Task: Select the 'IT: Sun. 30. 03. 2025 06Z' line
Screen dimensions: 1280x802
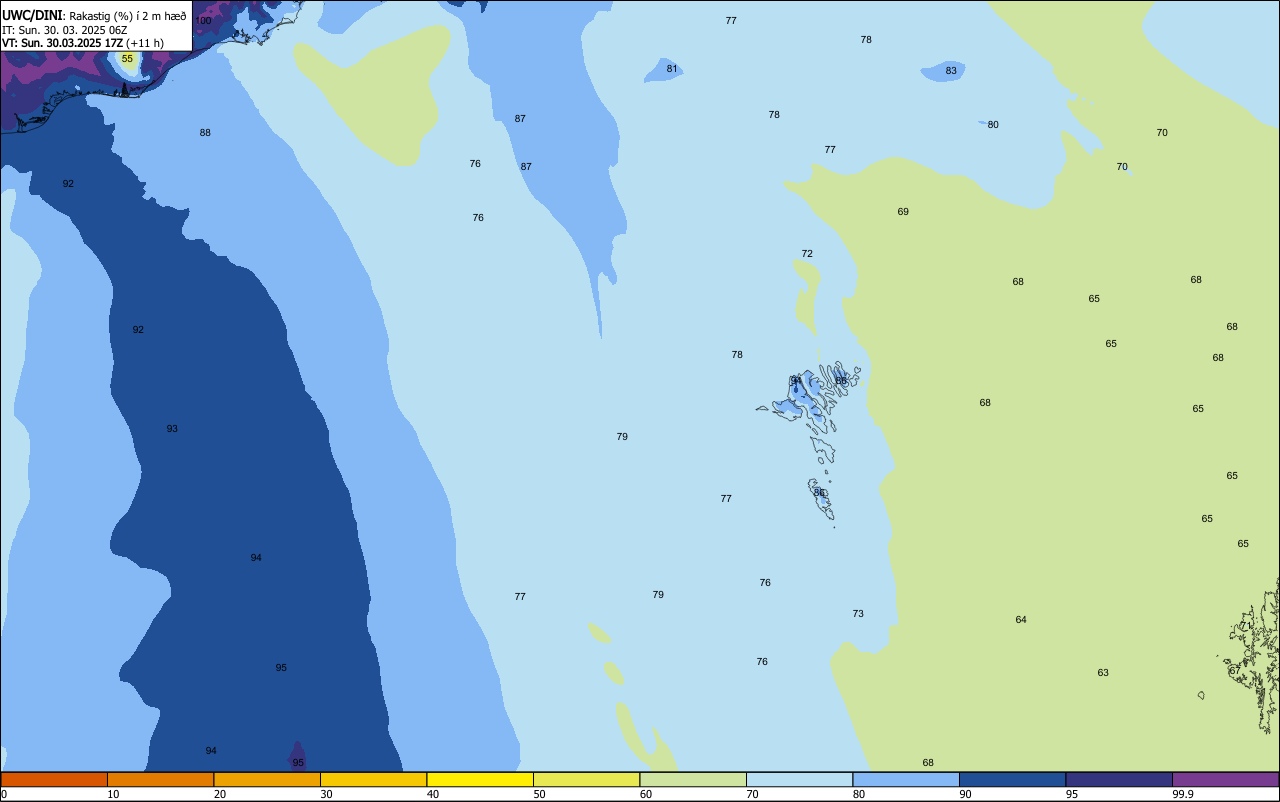Action: (x=65, y=30)
